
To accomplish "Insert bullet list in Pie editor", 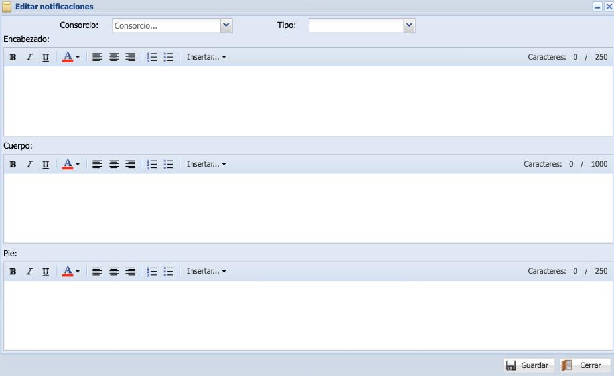I will 168,271.
